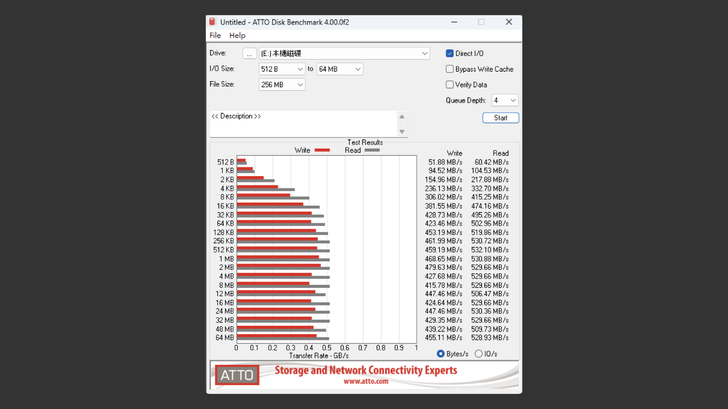This screenshot has height=409, width=728.
Task: Open the File menu
Action: pyautogui.click(x=215, y=36)
